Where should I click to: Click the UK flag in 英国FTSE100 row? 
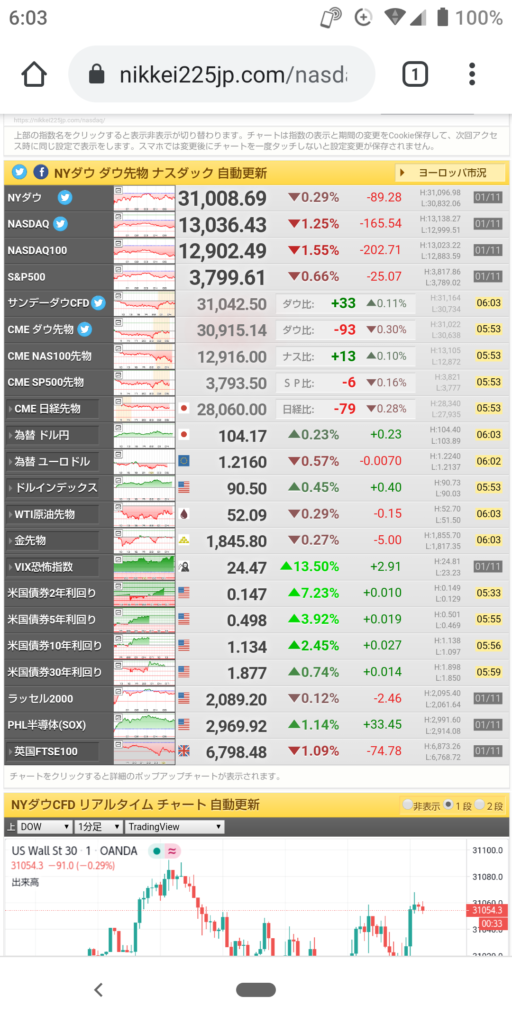click(184, 752)
